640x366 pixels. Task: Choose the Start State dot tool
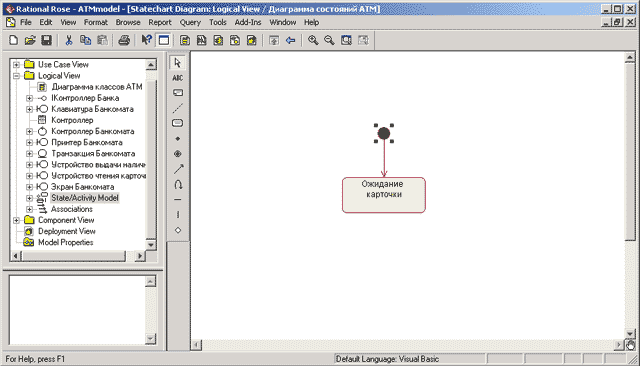click(x=178, y=139)
